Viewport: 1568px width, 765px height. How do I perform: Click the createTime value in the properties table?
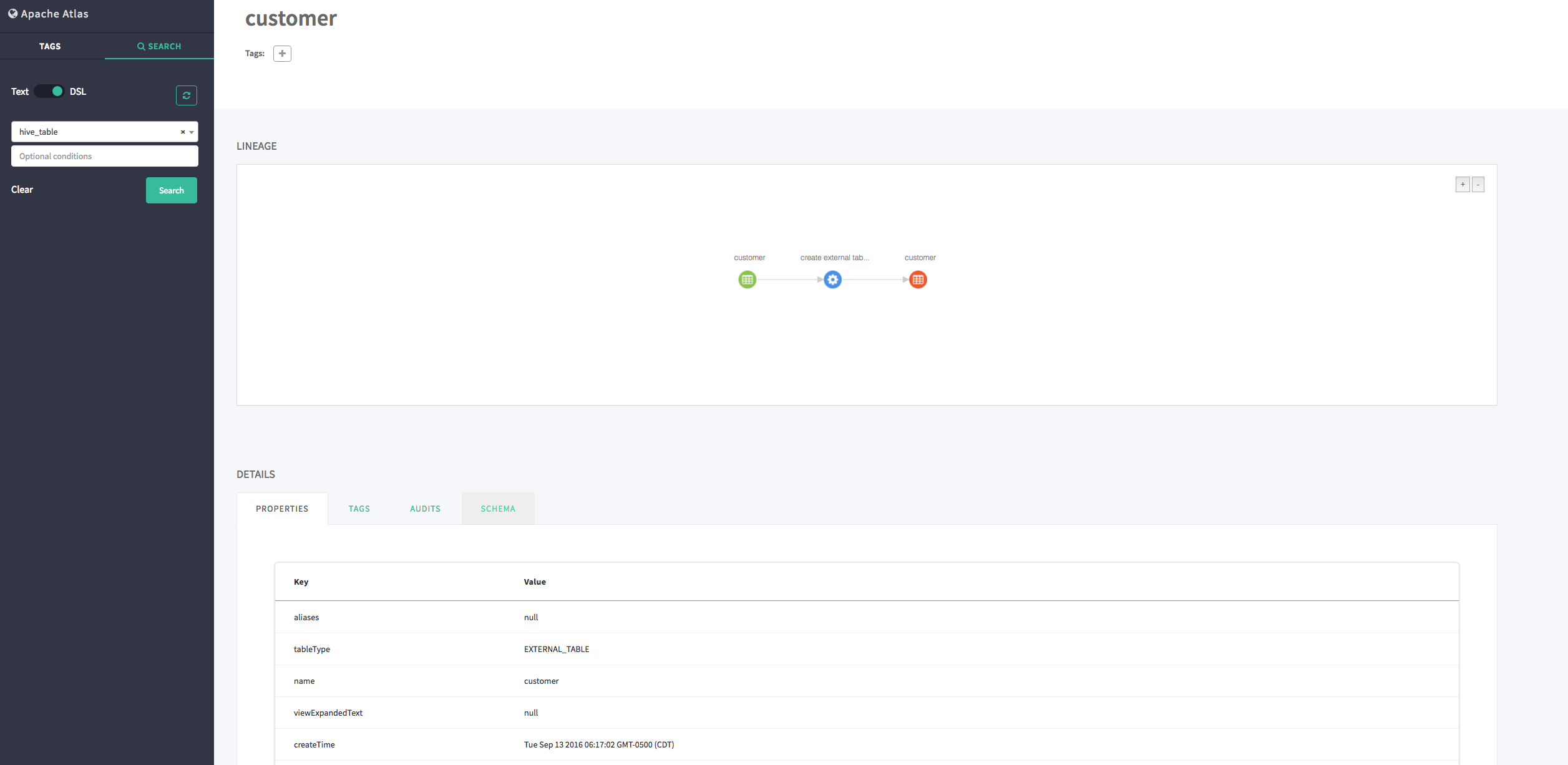coord(598,744)
